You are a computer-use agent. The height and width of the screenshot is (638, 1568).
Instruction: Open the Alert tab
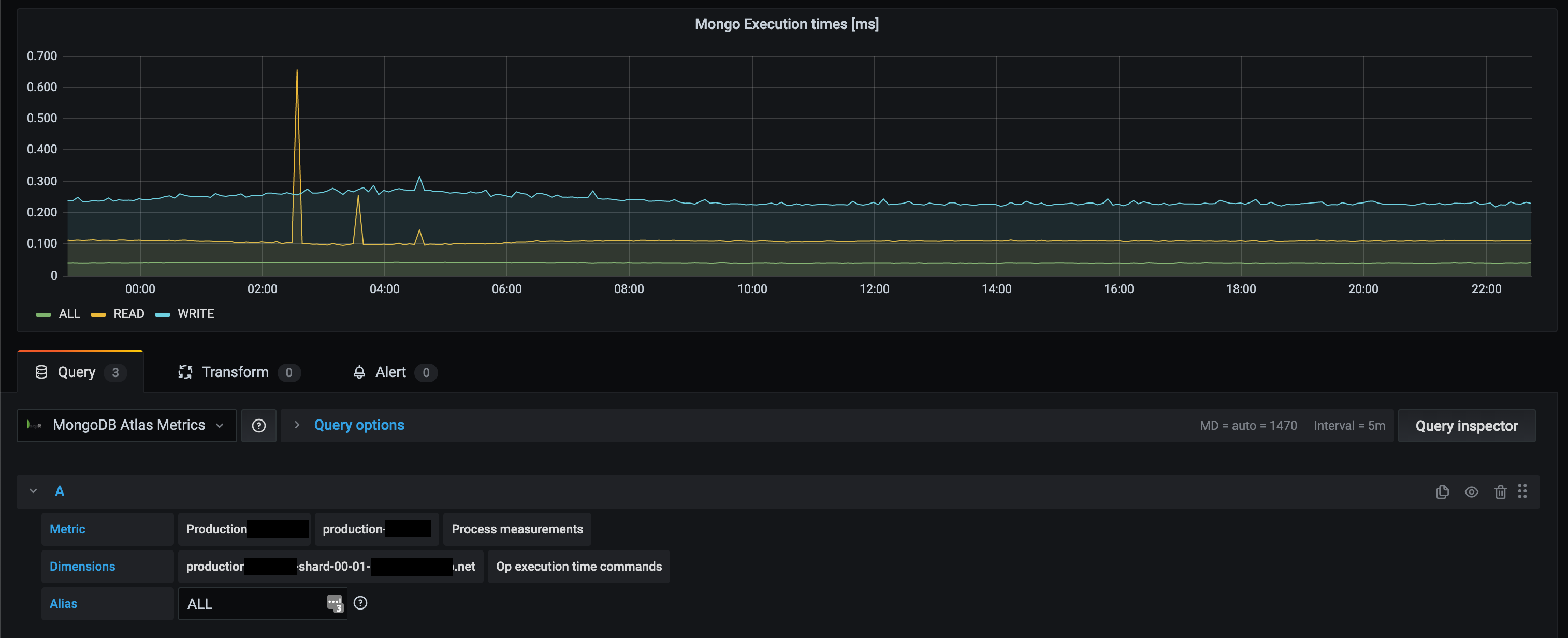[390, 372]
